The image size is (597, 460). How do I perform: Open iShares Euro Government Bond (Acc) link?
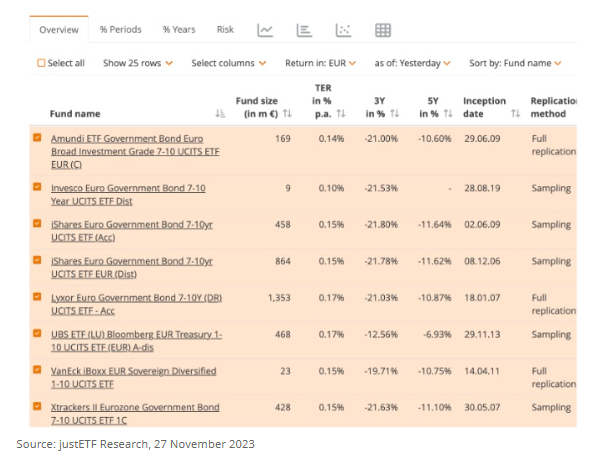coord(132,231)
